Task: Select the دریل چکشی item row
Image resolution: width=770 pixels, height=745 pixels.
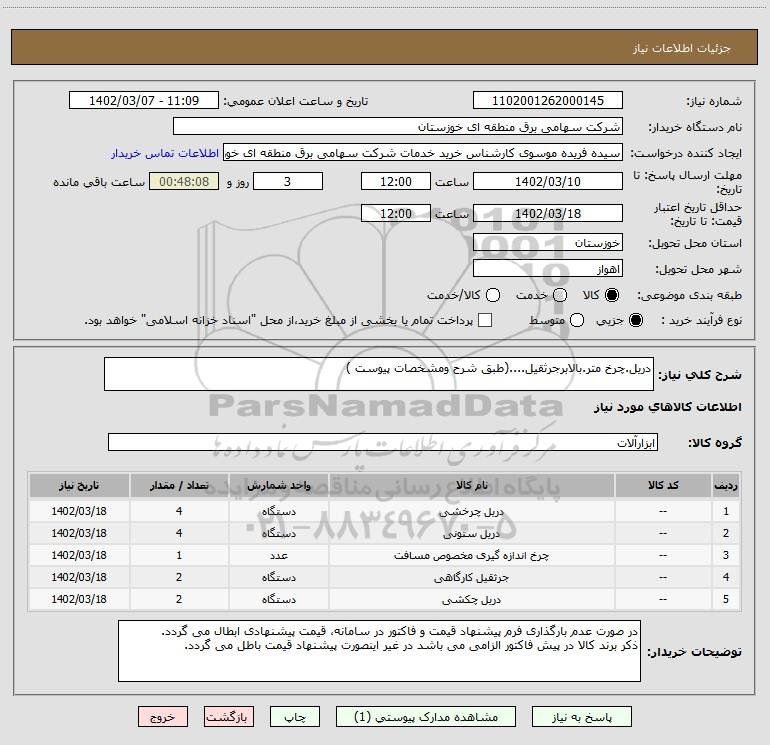Action: coord(385,600)
